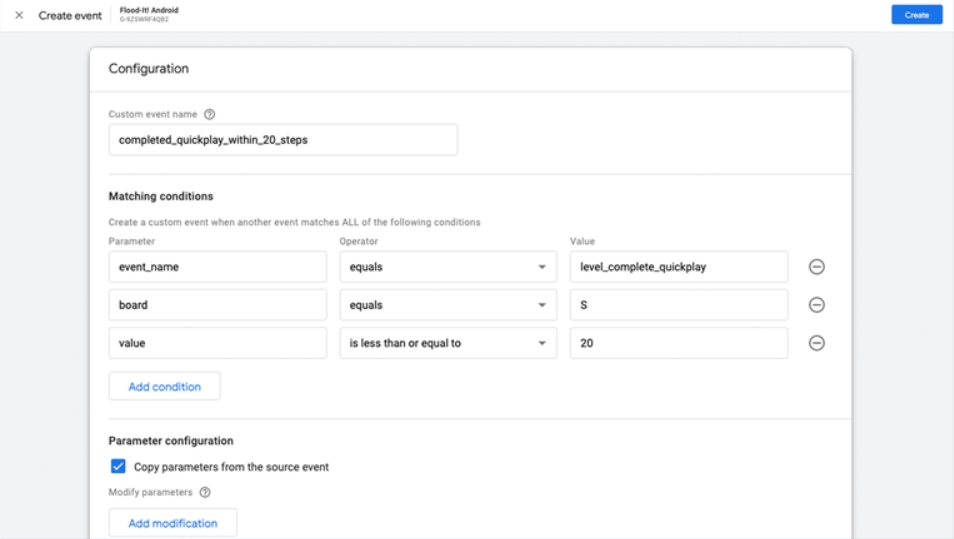Expand operator dropdown for board row
This screenshot has height=539, width=954.
447,305
